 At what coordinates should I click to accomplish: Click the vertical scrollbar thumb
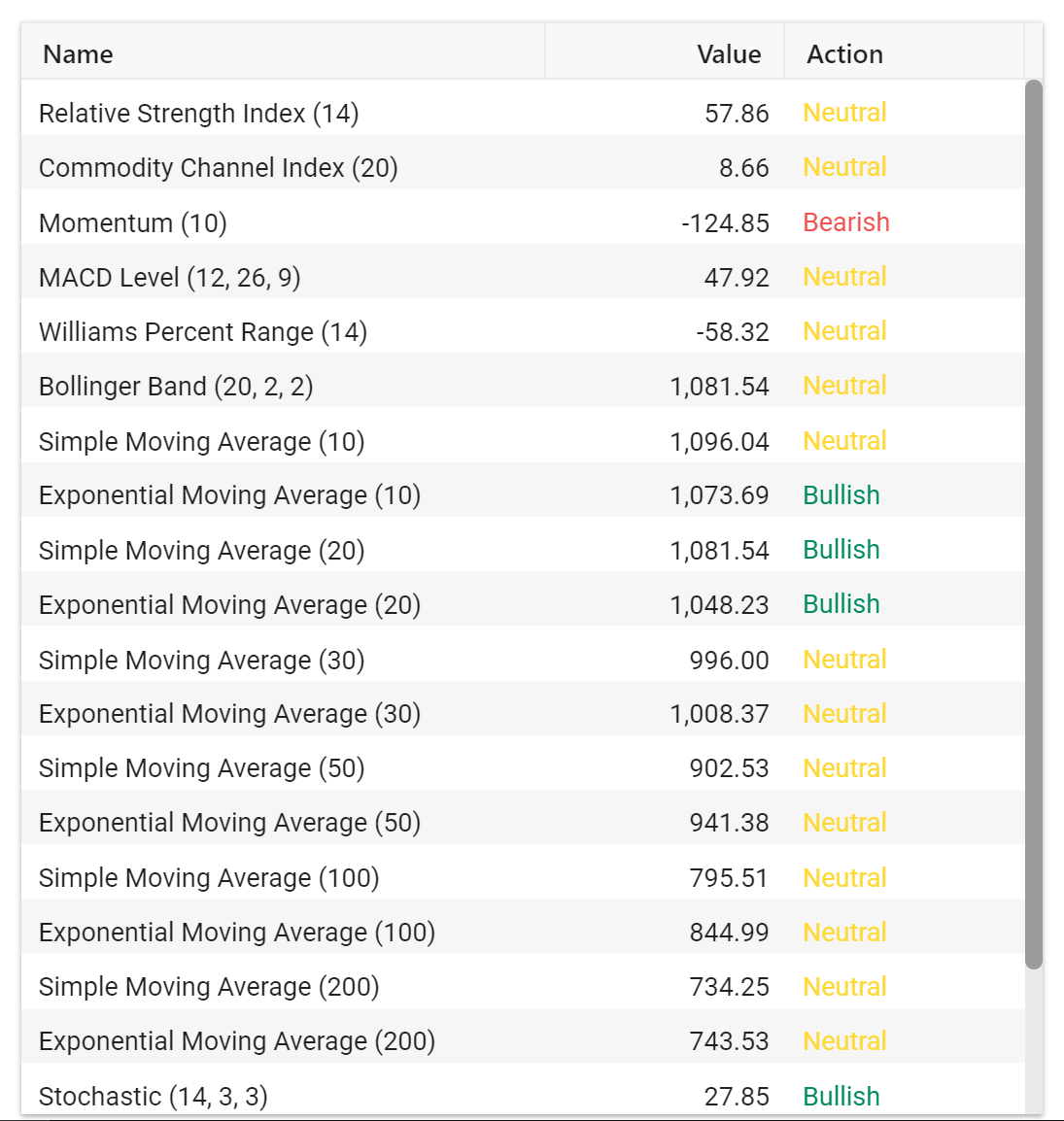(1033, 524)
